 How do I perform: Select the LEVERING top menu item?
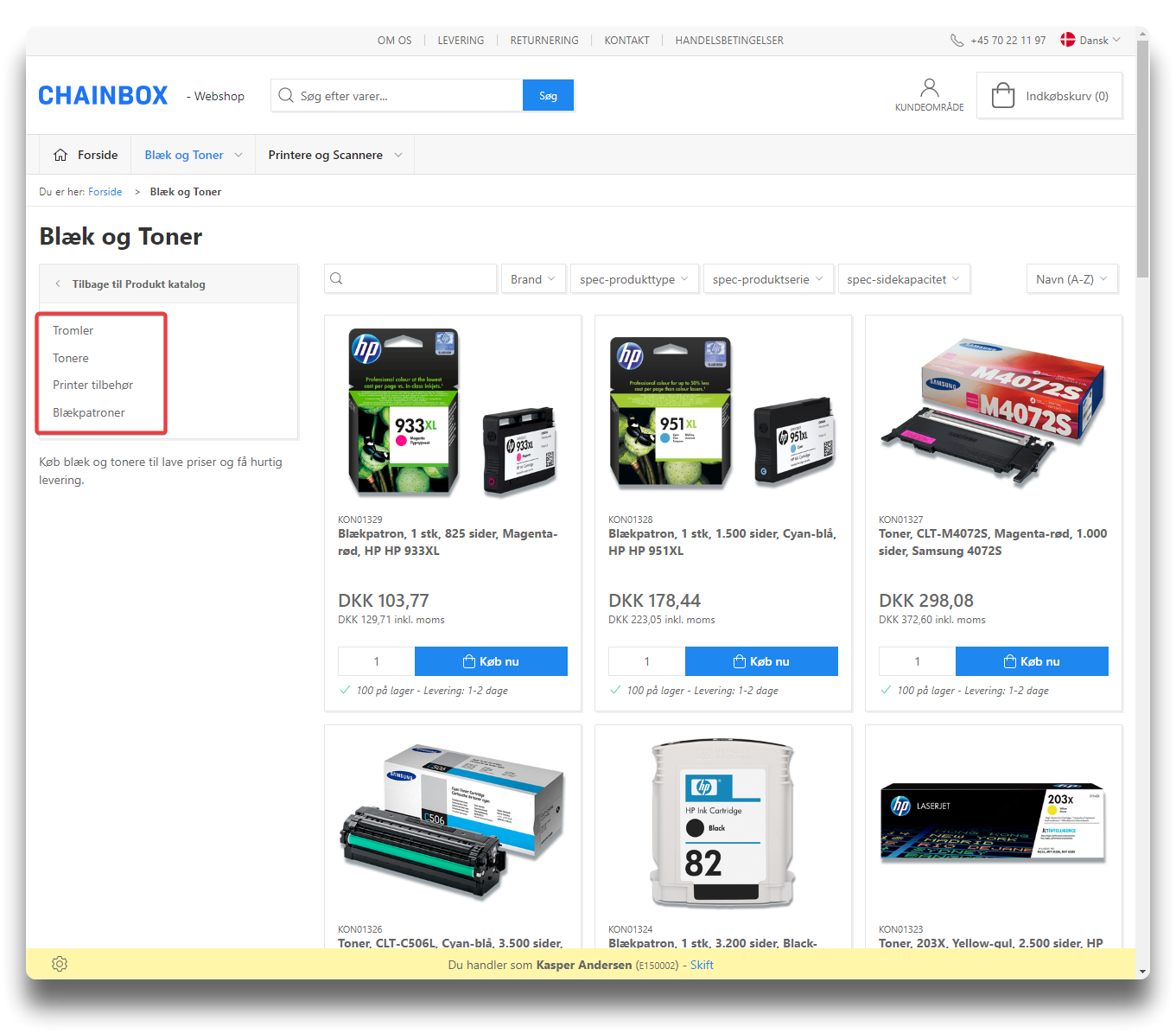pyautogui.click(x=461, y=41)
